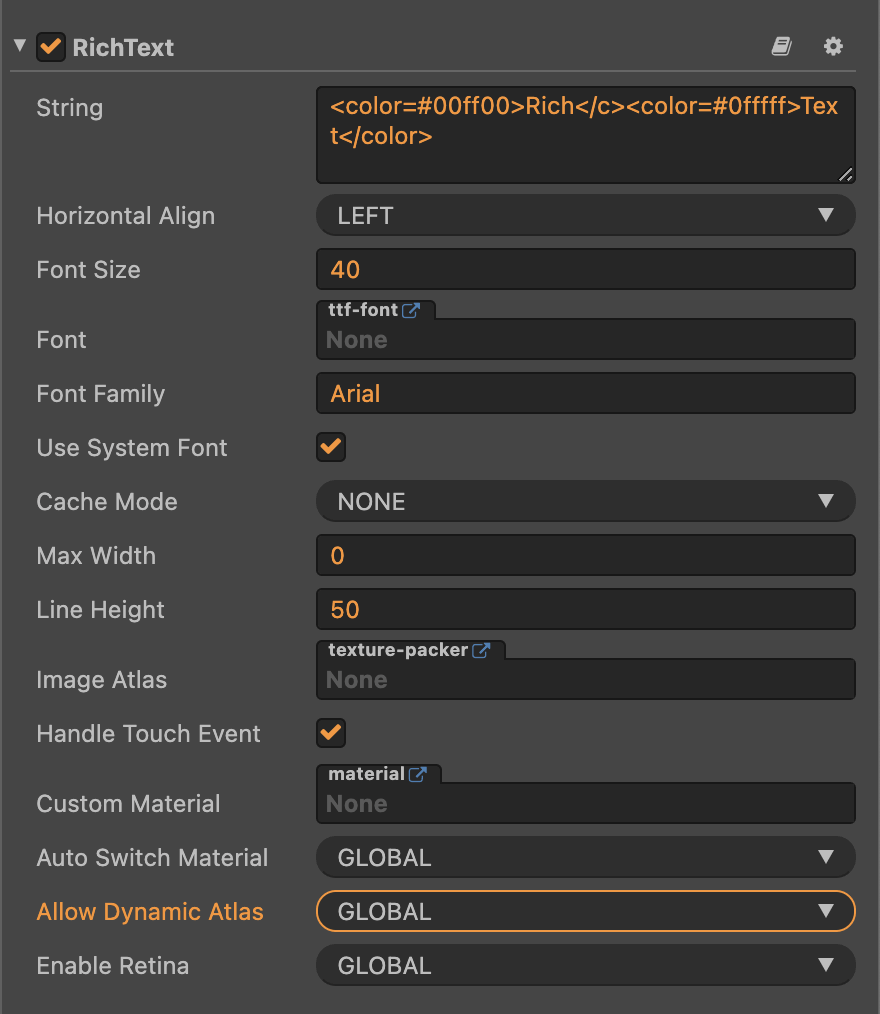Open the Enable Retina dropdown

click(585, 966)
